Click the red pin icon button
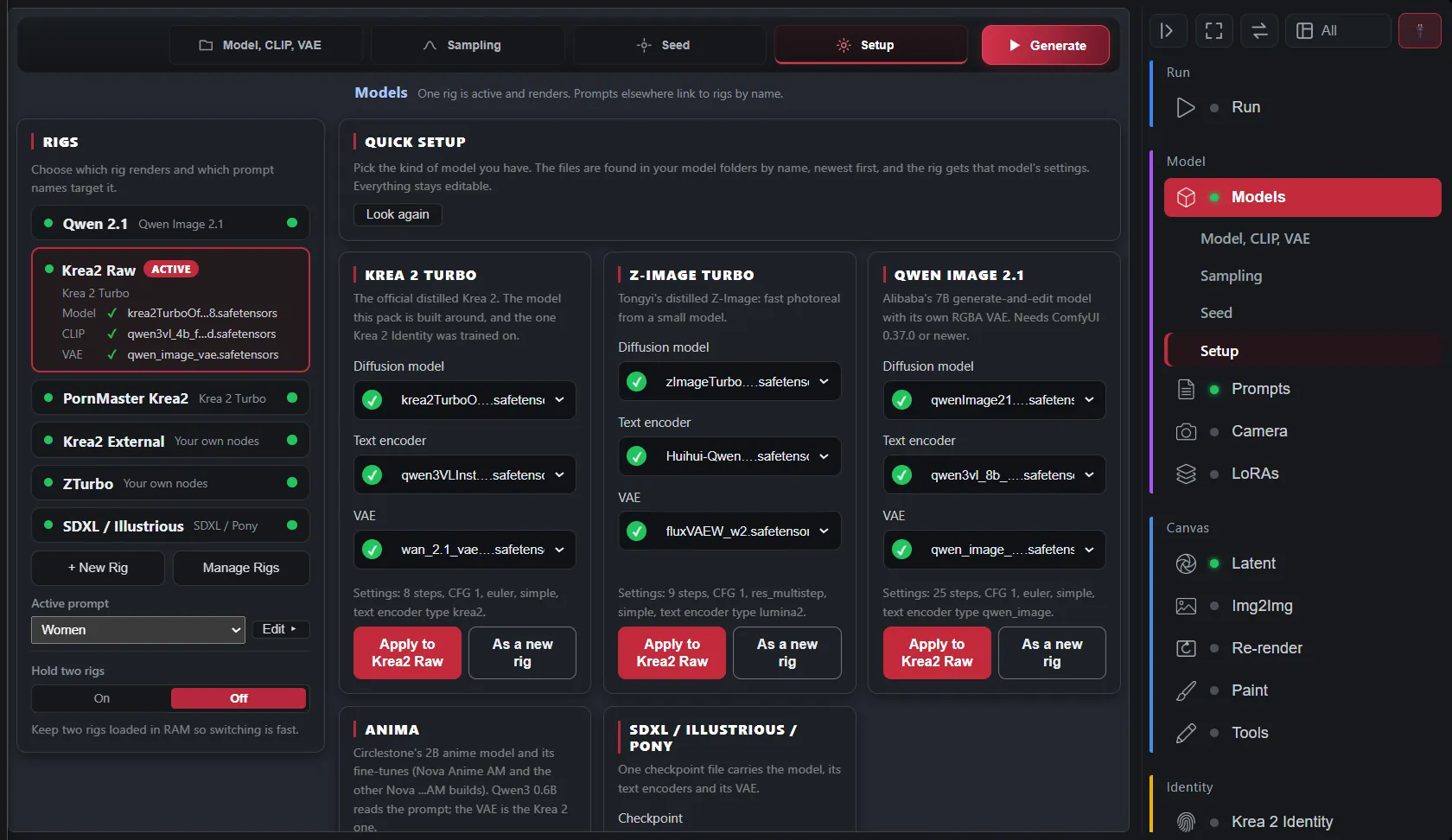Viewport: 1452px width, 840px height. [x=1419, y=31]
